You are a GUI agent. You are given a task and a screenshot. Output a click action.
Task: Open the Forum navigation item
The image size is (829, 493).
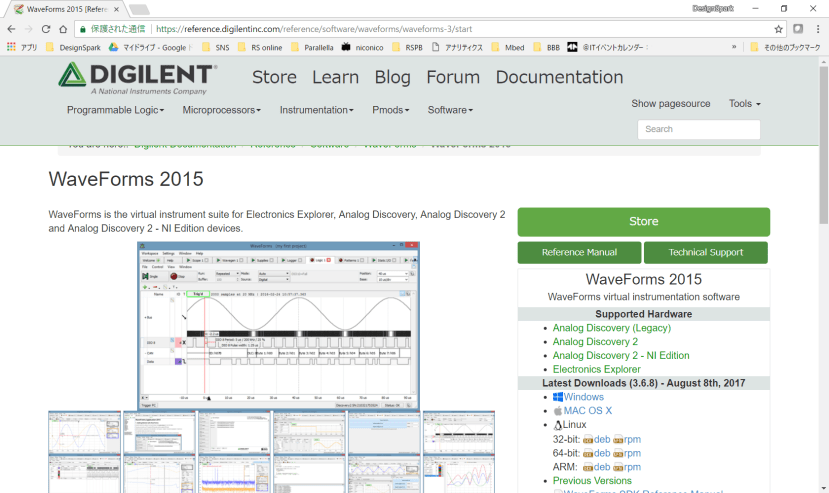(453, 77)
